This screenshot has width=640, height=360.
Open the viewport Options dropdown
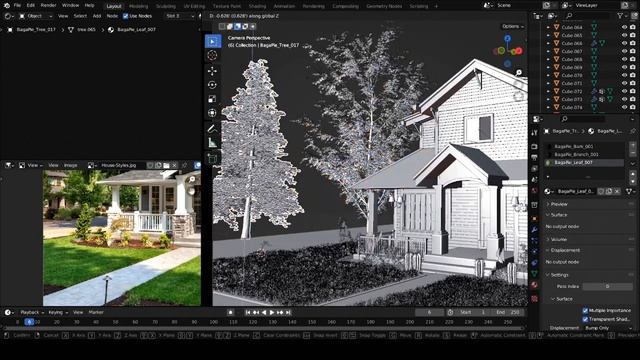pyautogui.click(x=513, y=26)
